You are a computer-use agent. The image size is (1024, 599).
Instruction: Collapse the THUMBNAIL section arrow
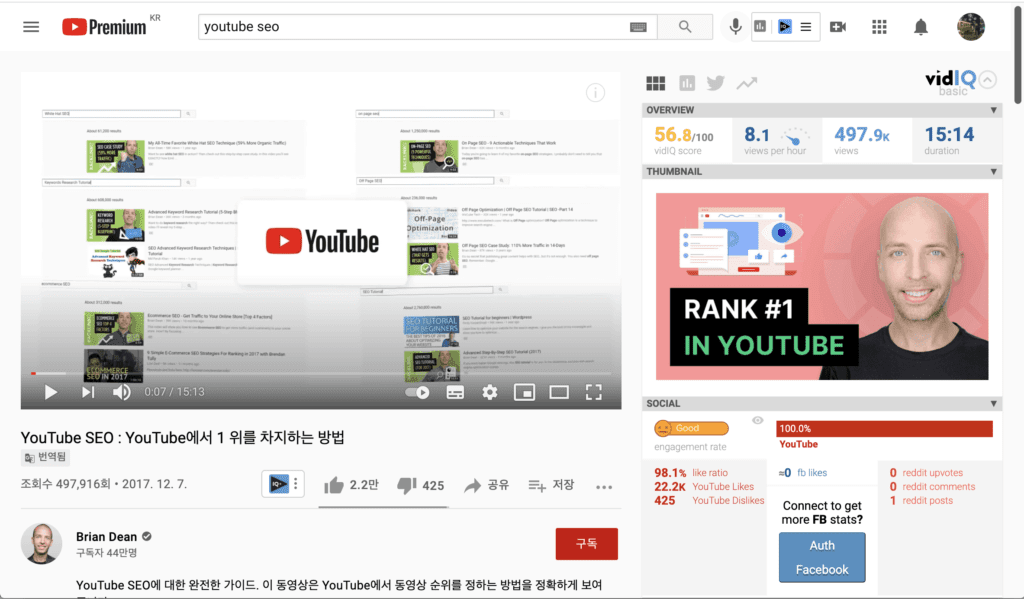993,172
